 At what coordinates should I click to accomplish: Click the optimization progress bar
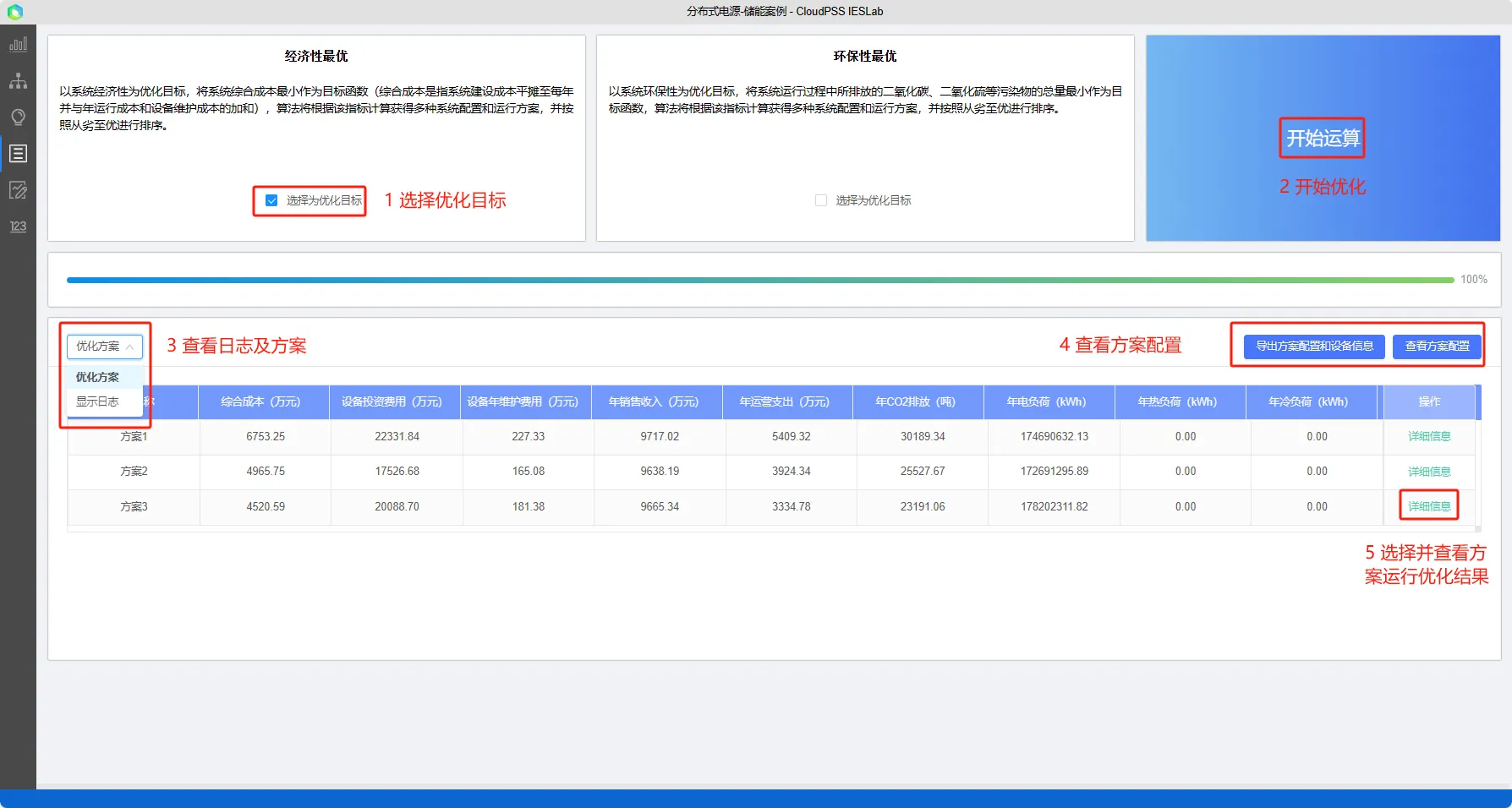pos(759,280)
